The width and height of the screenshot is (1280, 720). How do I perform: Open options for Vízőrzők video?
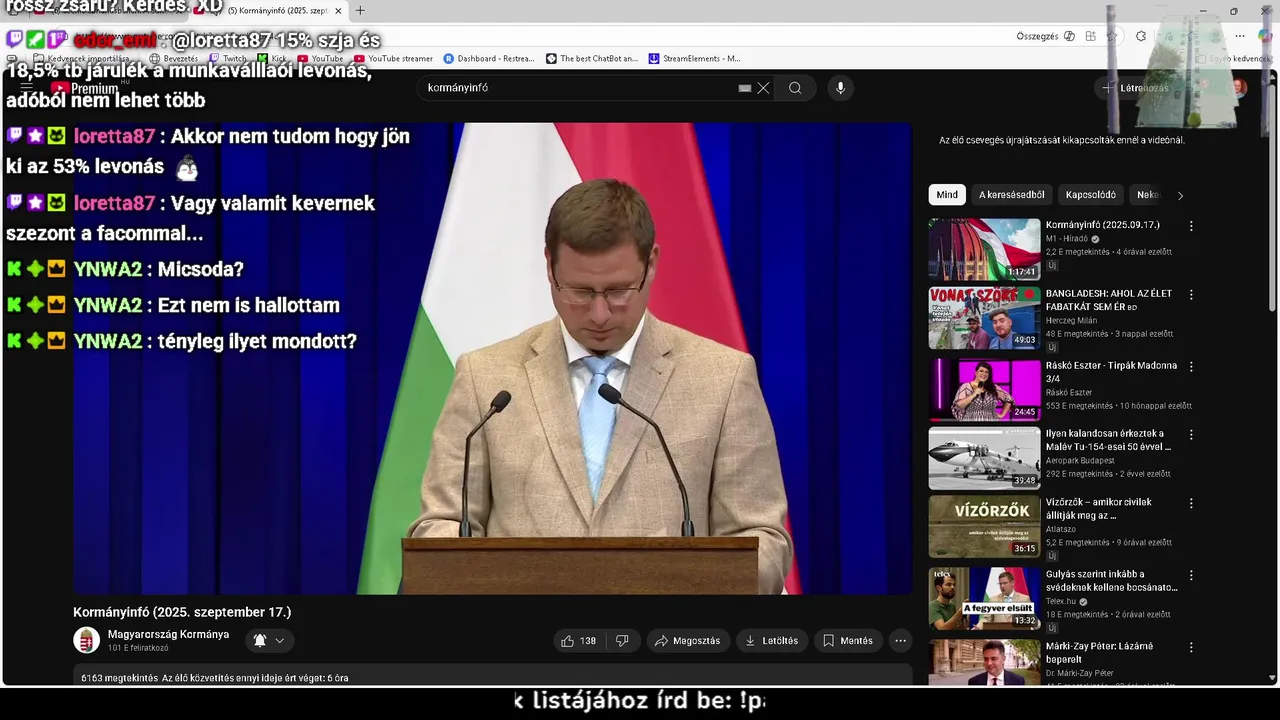[1190, 503]
